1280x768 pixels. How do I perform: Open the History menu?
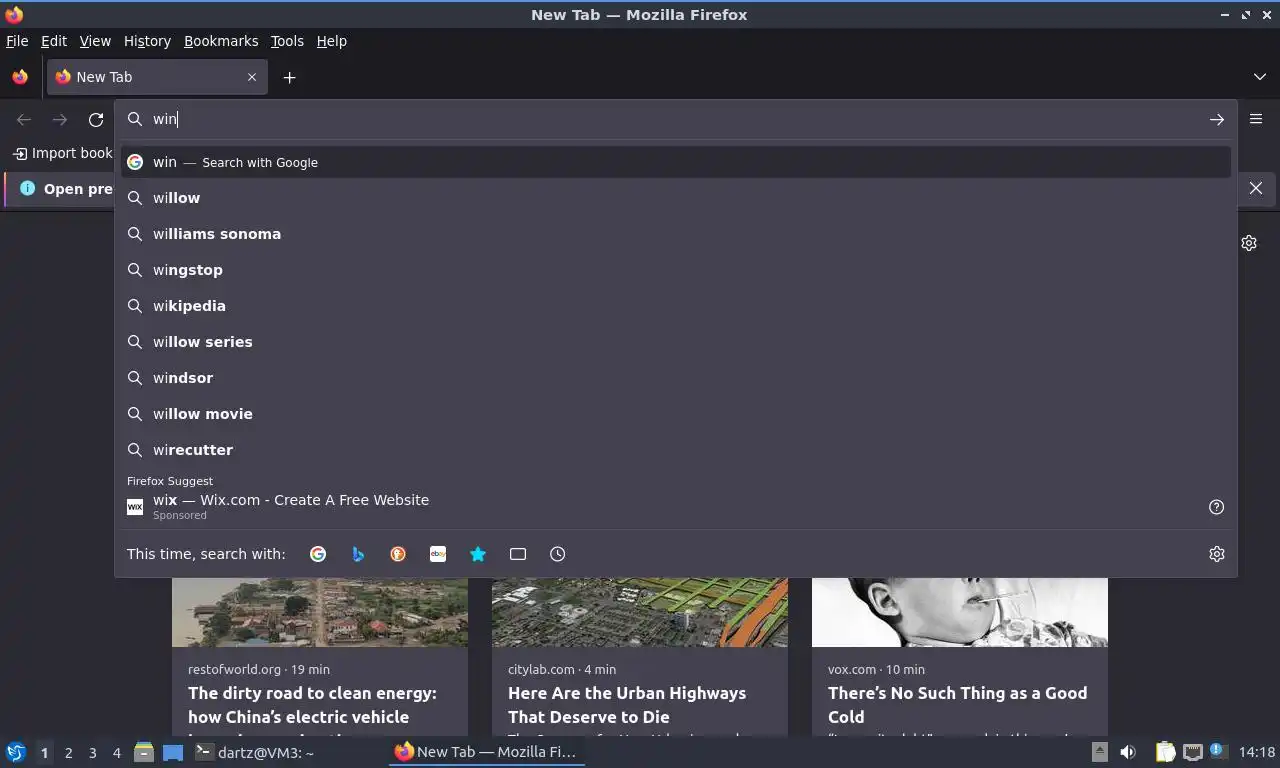click(147, 41)
